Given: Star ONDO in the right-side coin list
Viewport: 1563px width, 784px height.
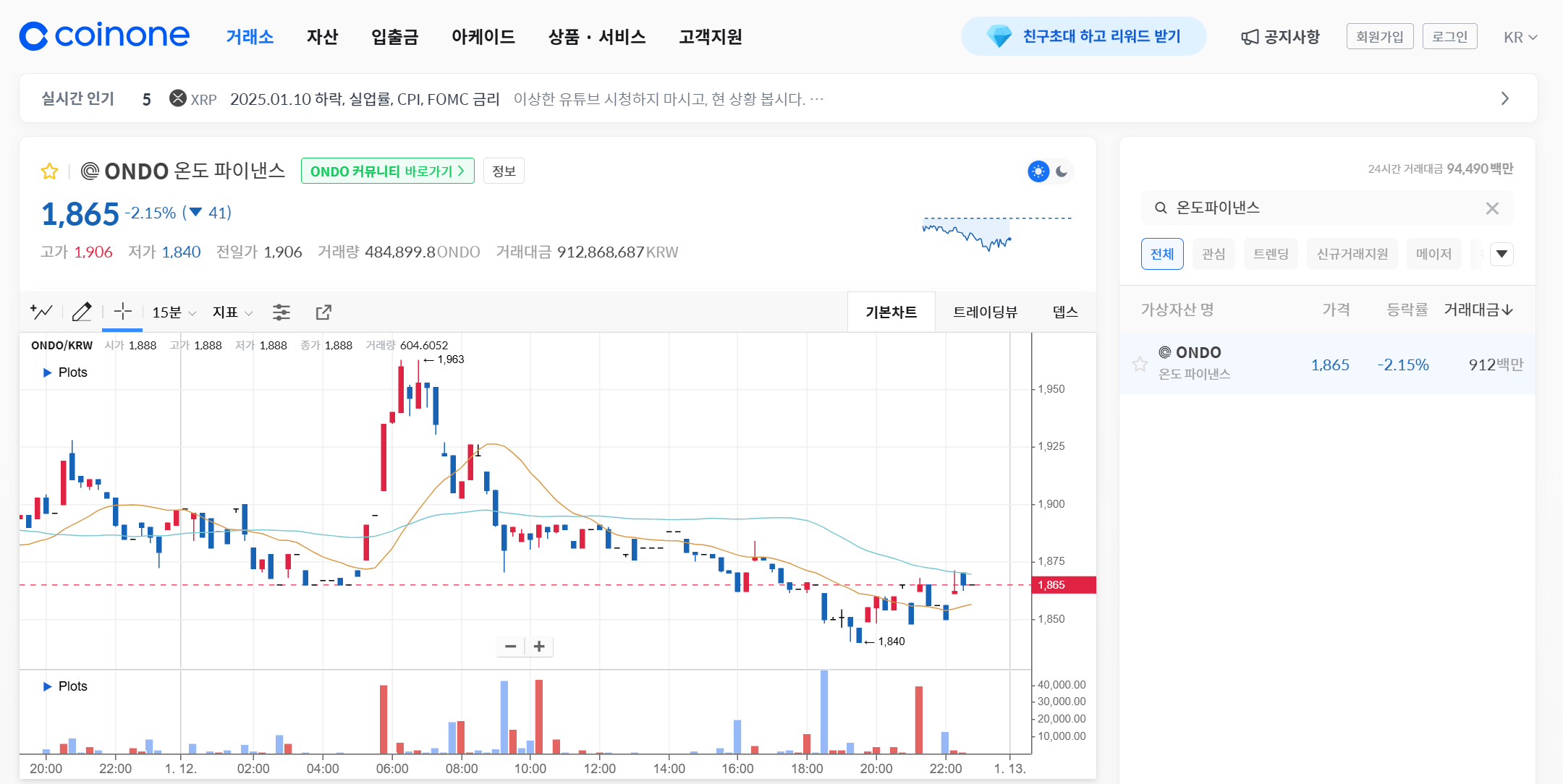Looking at the screenshot, I should point(1141,364).
